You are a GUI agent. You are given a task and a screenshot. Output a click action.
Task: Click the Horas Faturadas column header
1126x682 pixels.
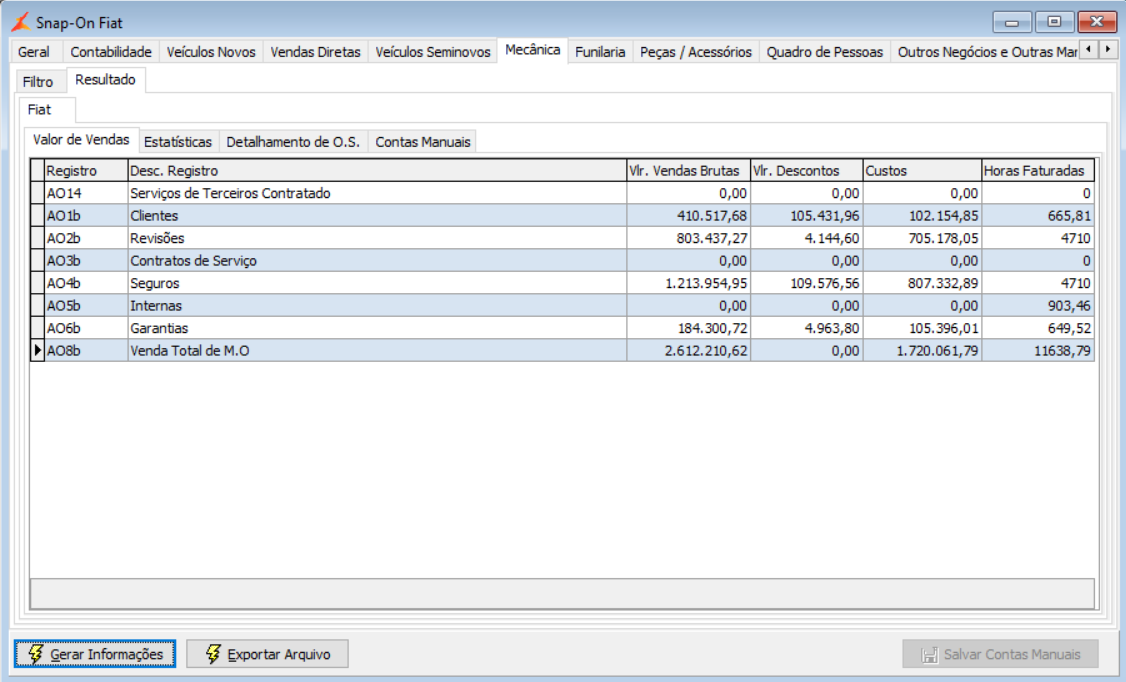[1038, 170]
